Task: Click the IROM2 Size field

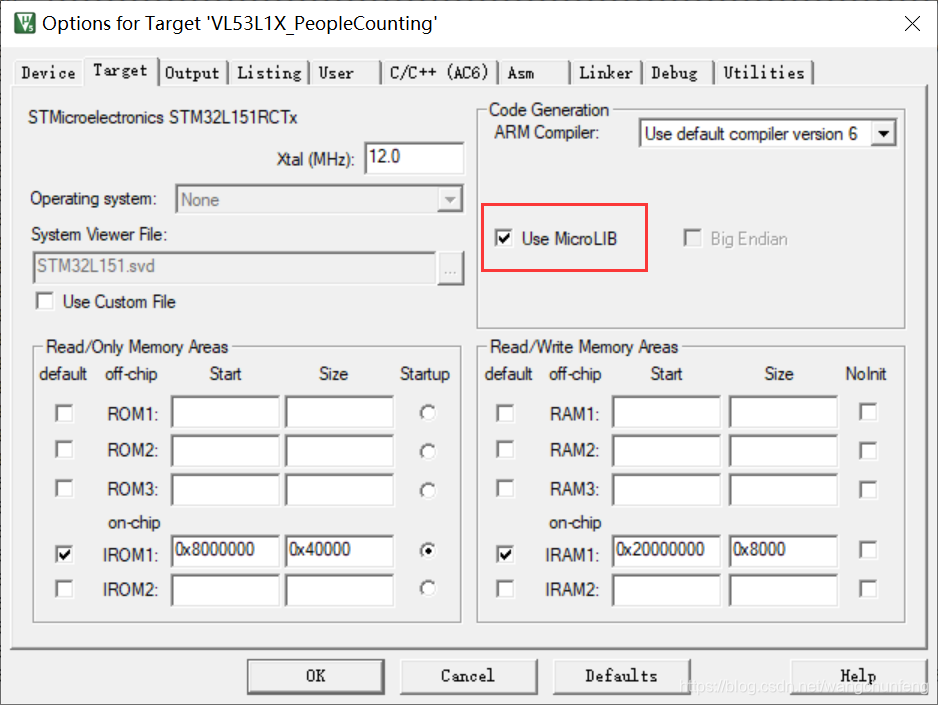Action: point(339,590)
